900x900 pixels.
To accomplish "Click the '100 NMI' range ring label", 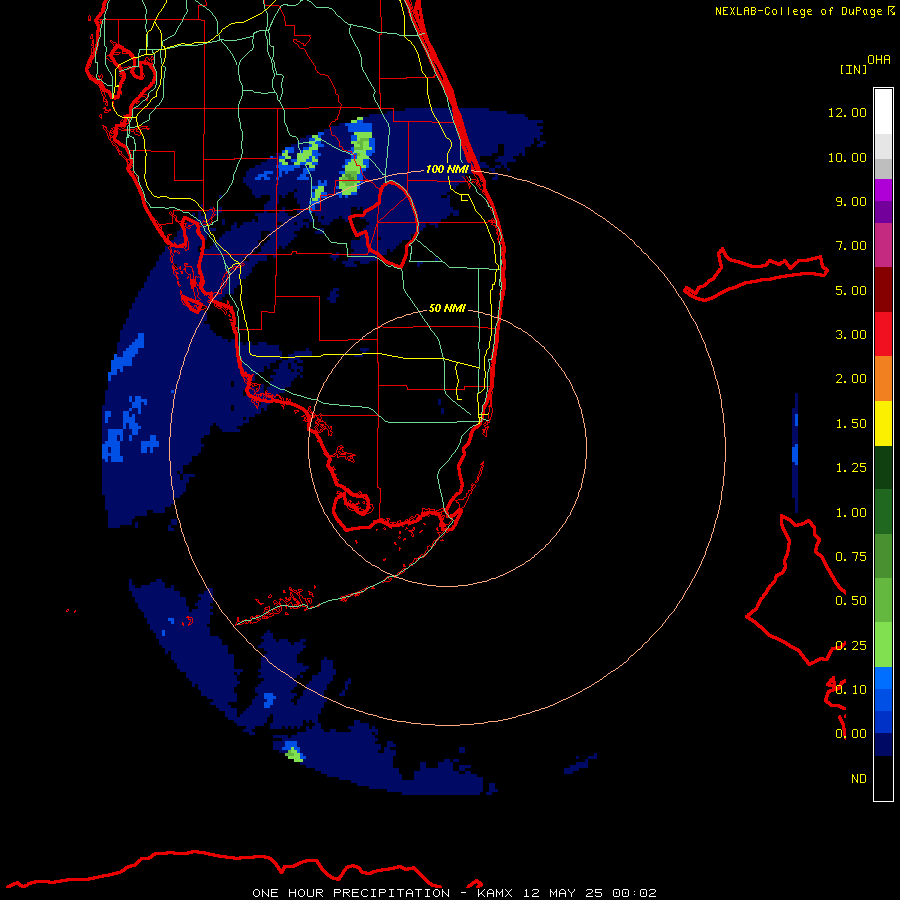I will click(447, 169).
